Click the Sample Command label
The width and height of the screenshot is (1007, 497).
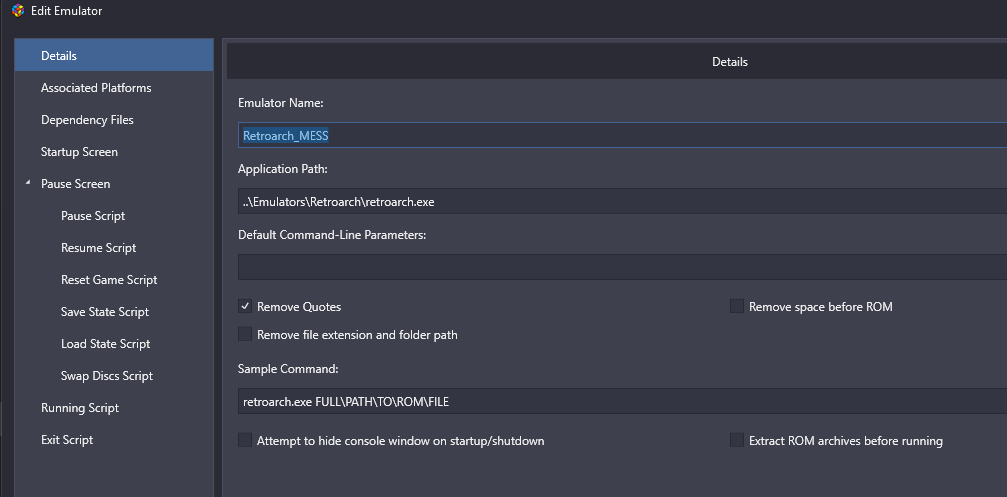click(x=288, y=369)
